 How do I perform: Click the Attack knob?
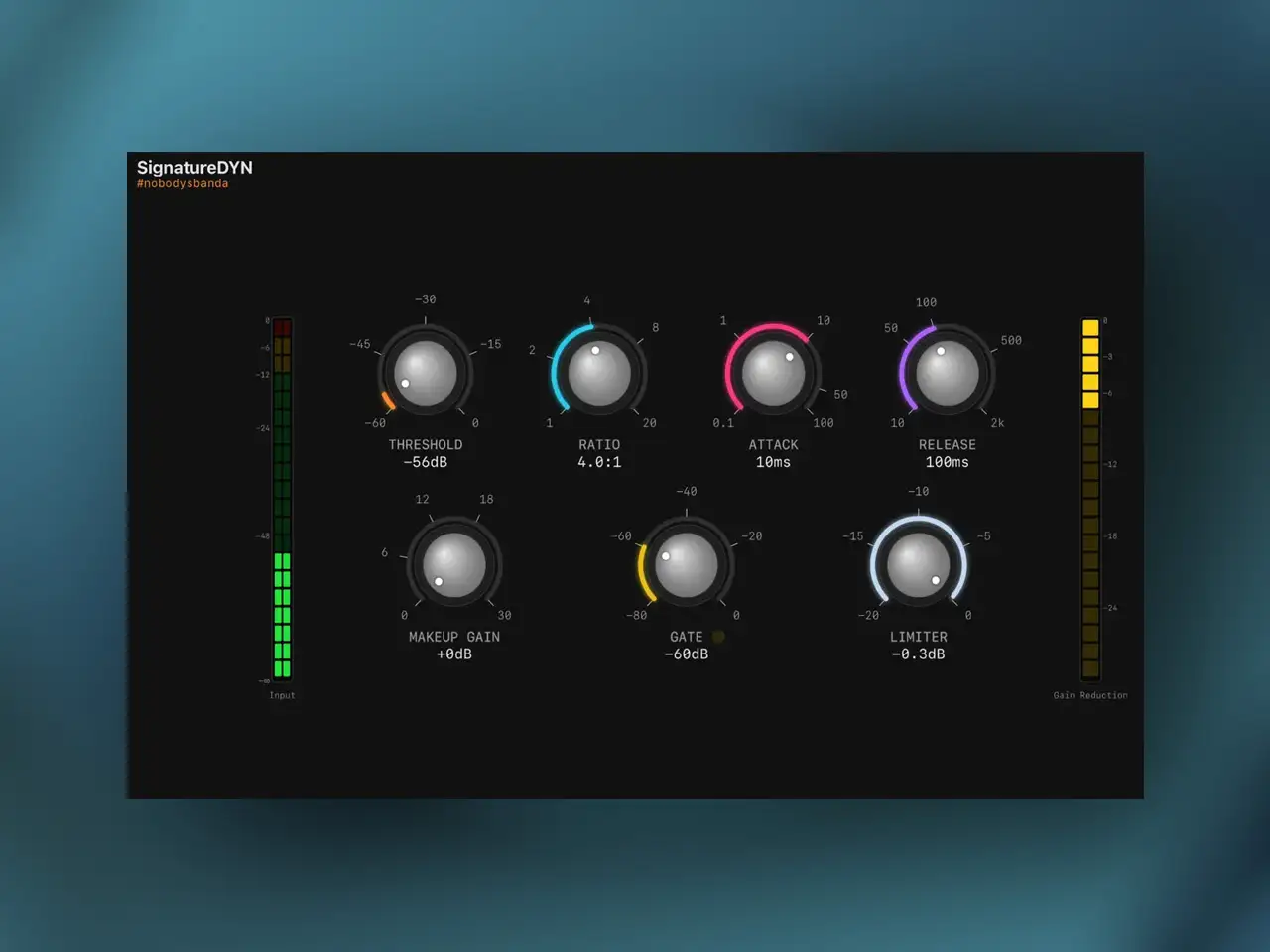pyautogui.click(x=773, y=373)
